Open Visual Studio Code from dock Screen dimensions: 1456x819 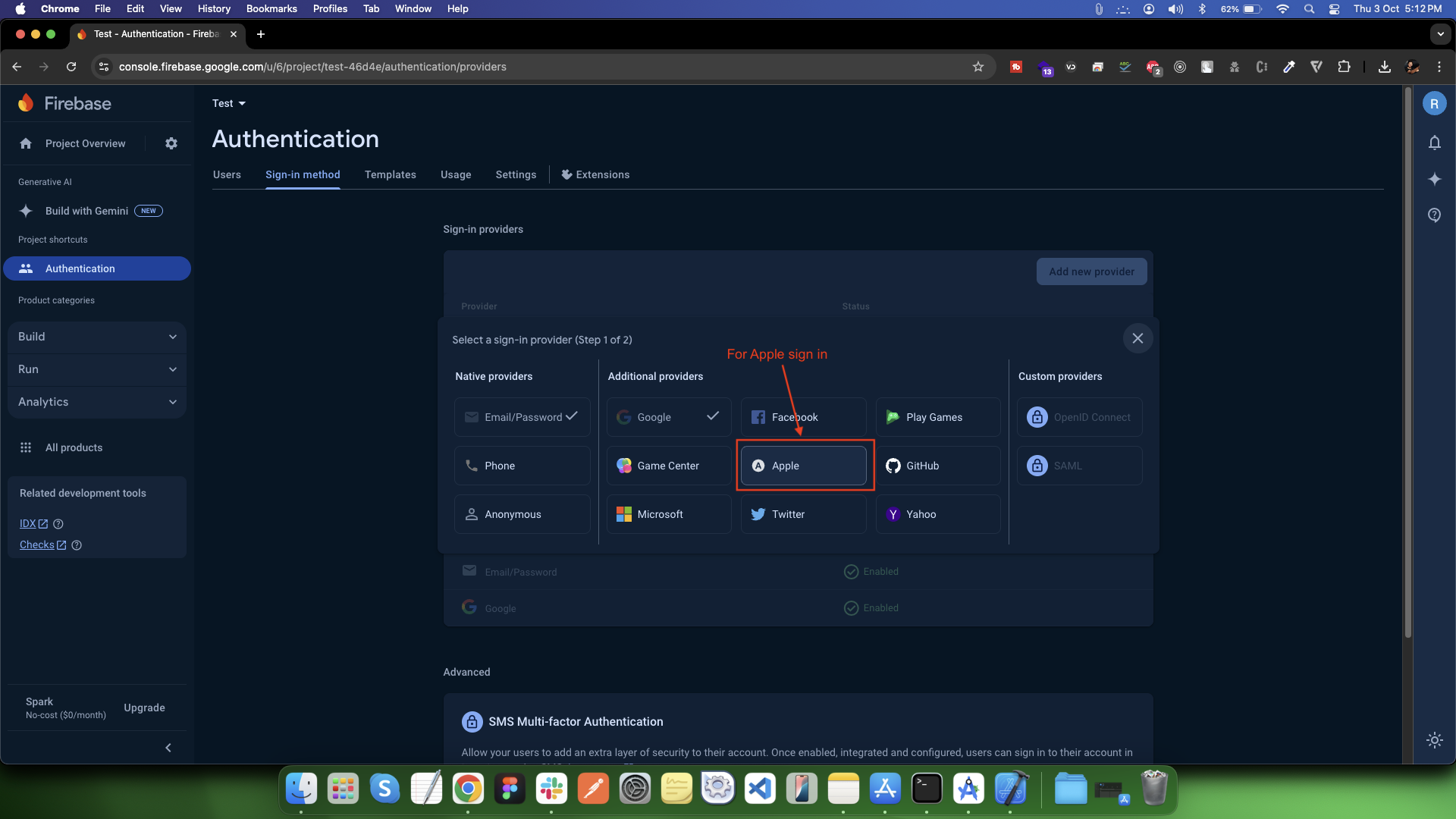760,789
